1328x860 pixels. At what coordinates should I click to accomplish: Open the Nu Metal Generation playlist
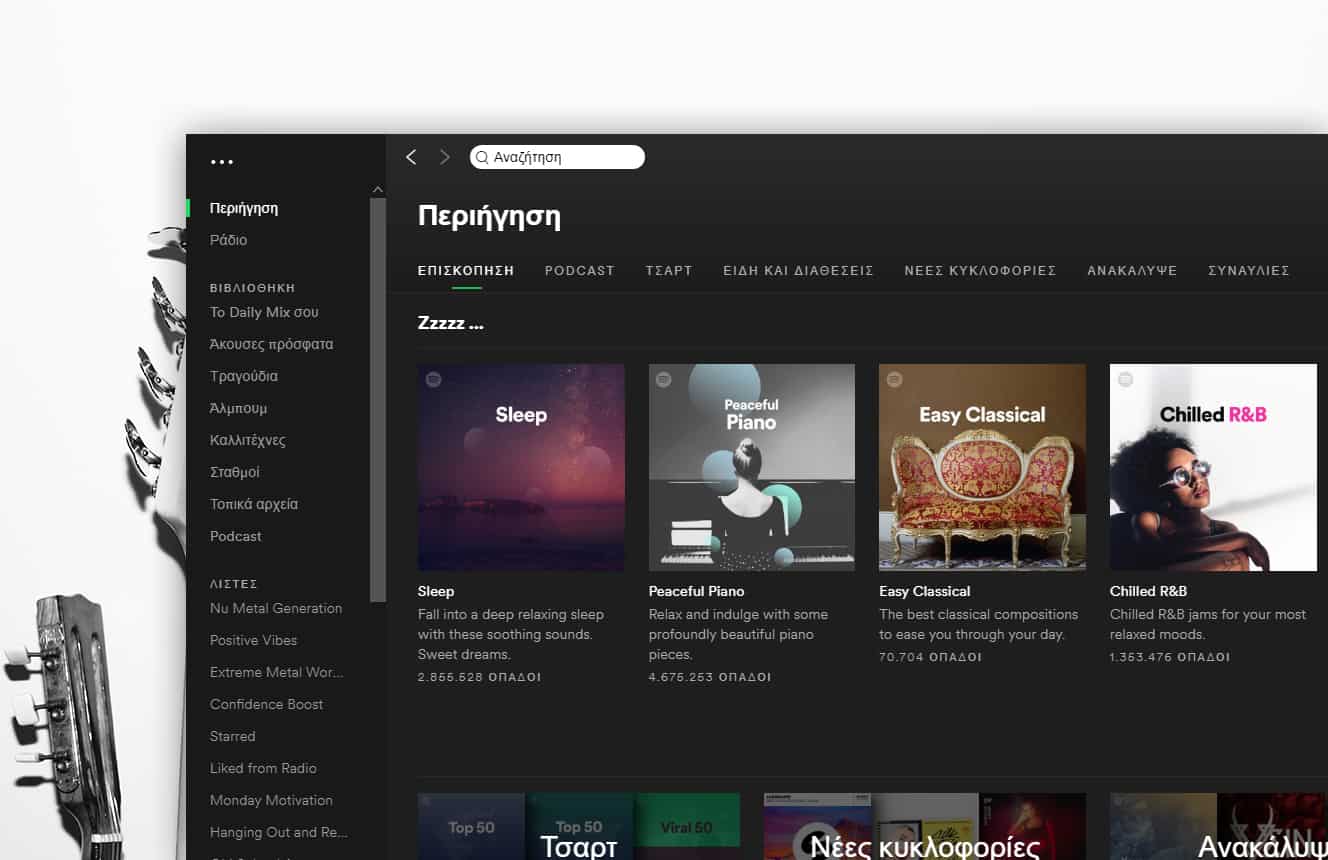pyautogui.click(x=276, y=608)
